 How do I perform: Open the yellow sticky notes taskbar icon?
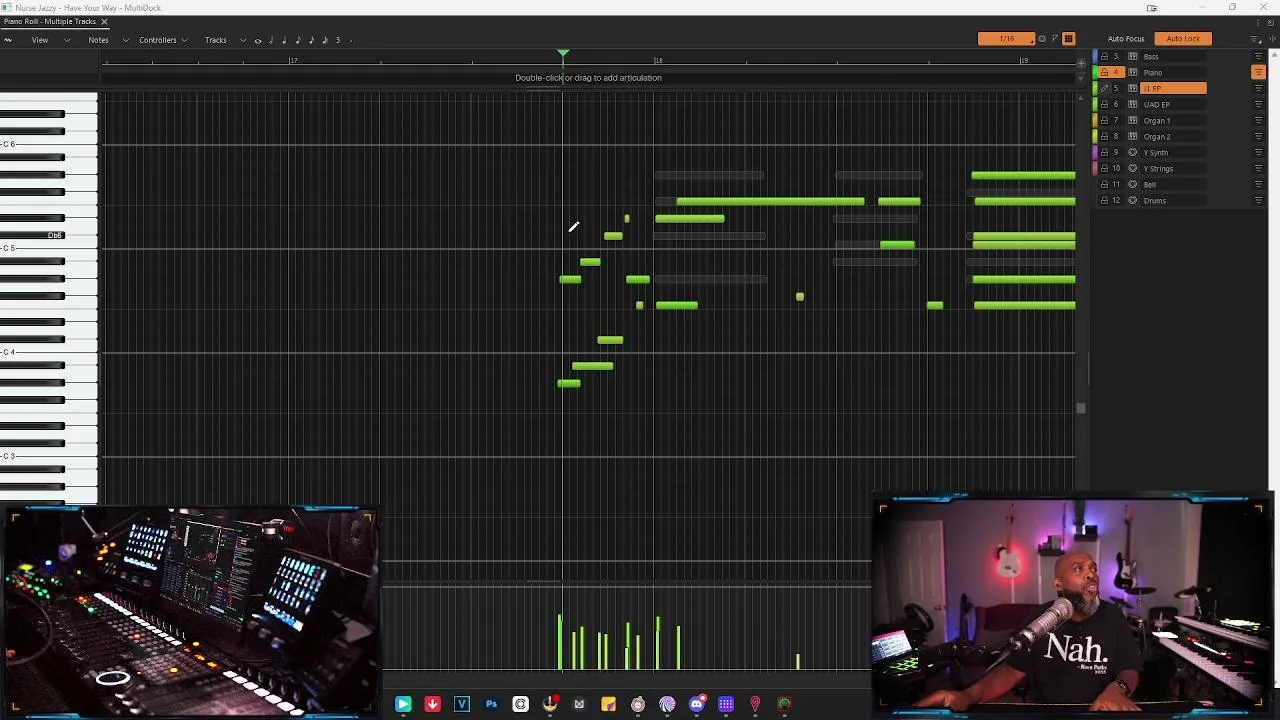click(608, 705)
